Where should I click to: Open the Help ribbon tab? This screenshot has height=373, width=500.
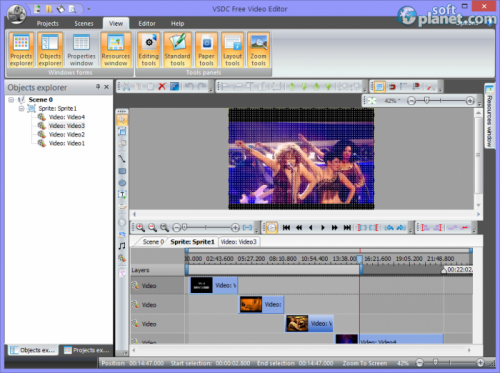[177, 23]
